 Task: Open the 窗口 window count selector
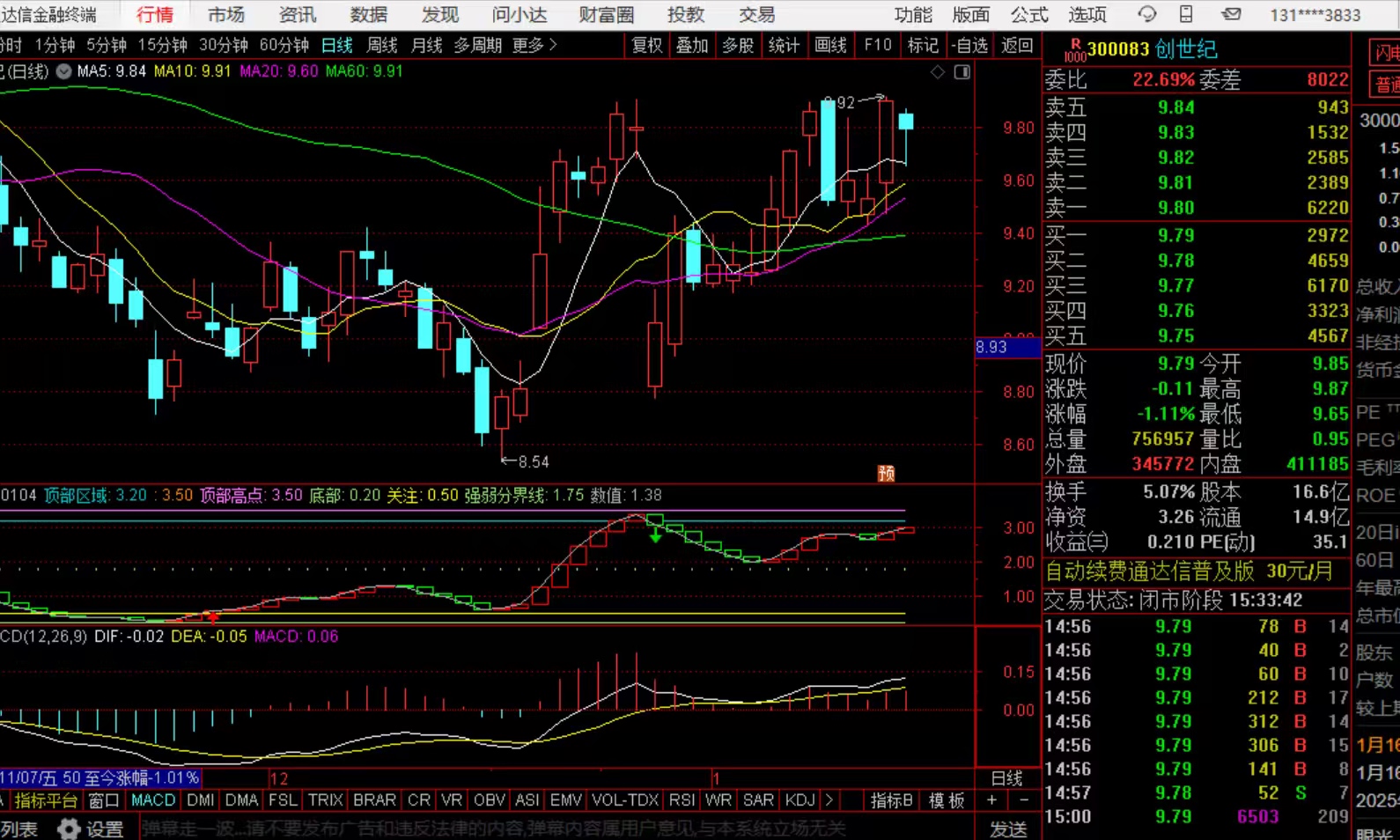tap(104, 799)
